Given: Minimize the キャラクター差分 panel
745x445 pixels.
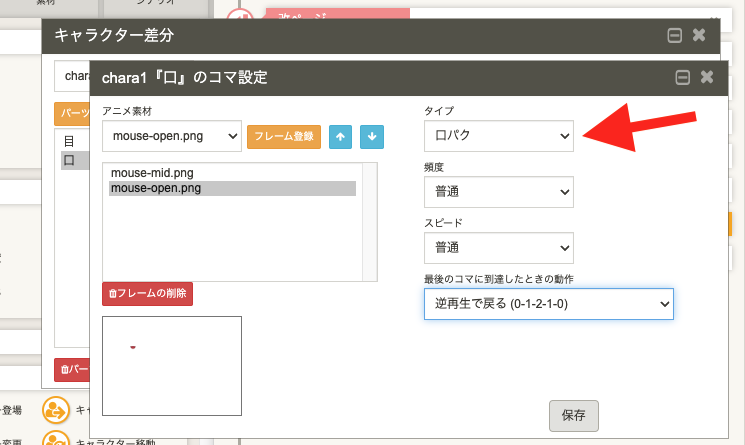Looking at the screenshot, I should [x=674, y=35].
